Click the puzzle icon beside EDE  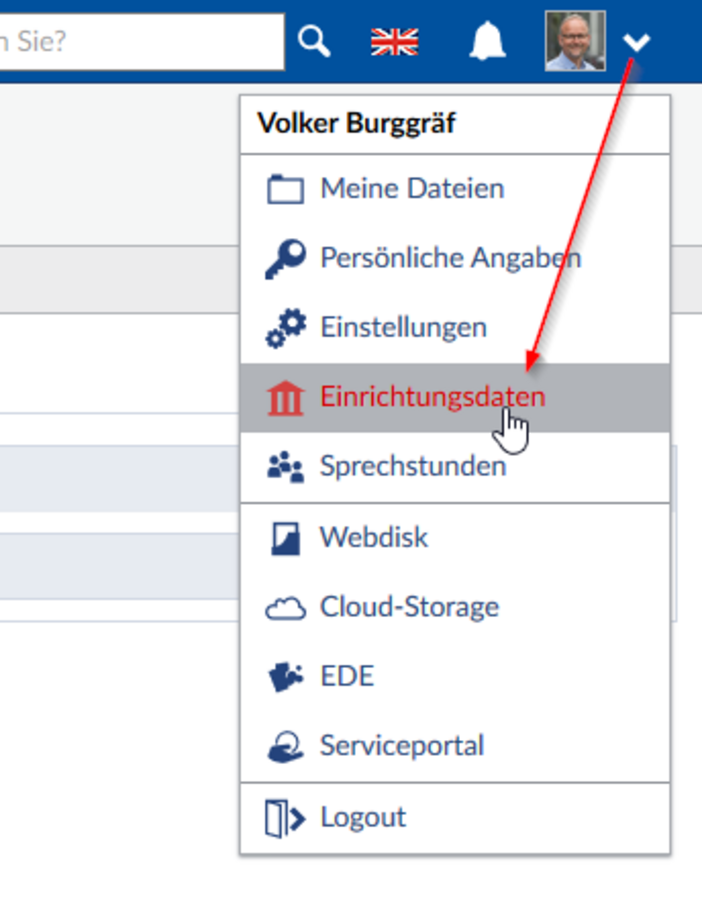click(x=285, y=677)
